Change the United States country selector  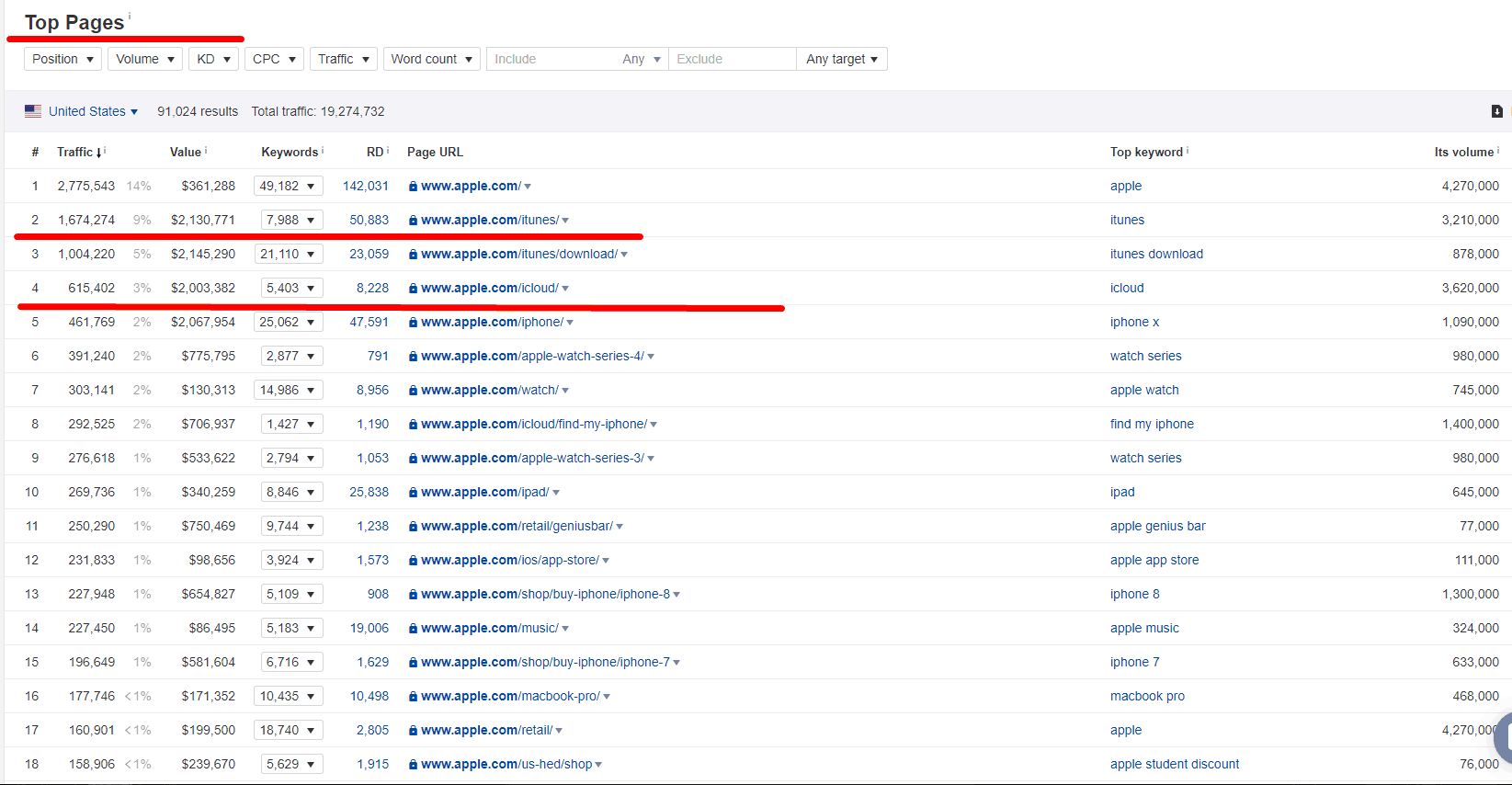coord(93,111)
